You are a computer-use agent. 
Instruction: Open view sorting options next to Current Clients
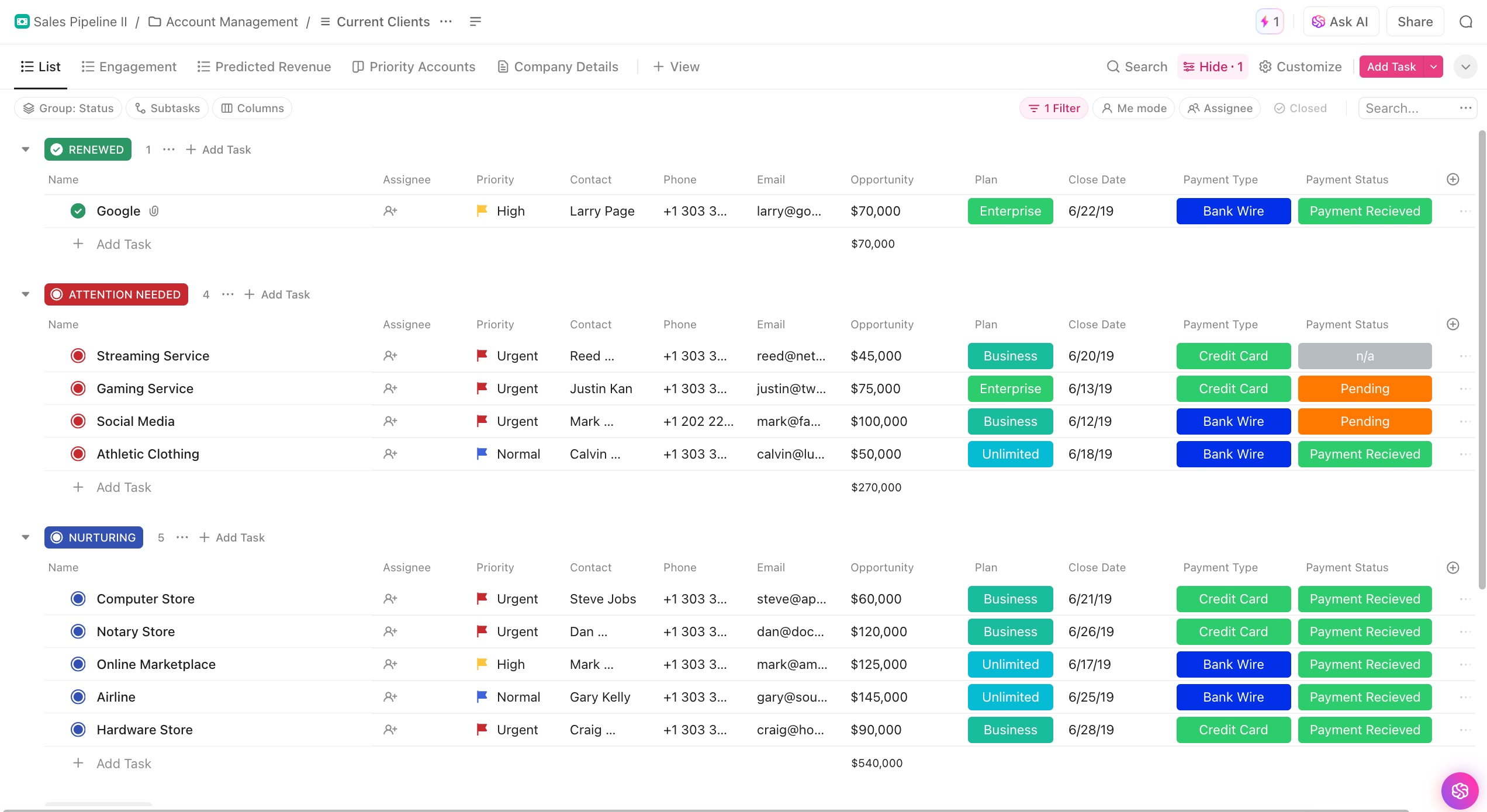pos(475,21)
